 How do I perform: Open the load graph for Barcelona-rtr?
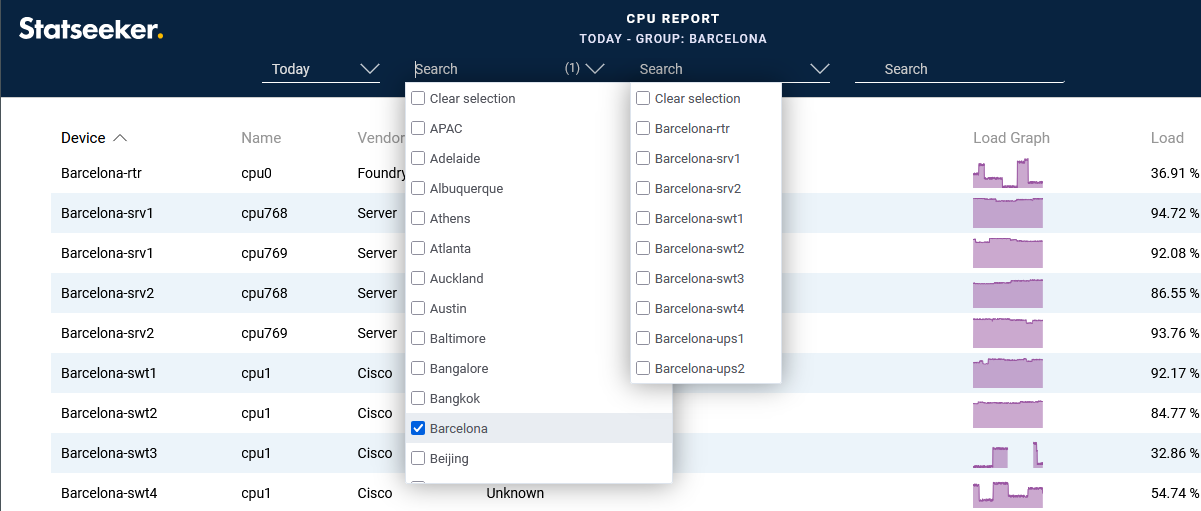pyautogui.click(x=1007, y=173)
